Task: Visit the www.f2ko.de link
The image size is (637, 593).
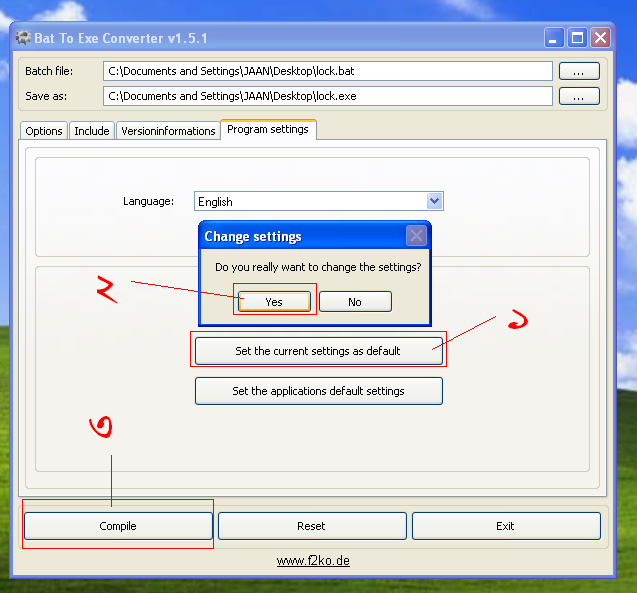Action: click(x=313, y=561)
